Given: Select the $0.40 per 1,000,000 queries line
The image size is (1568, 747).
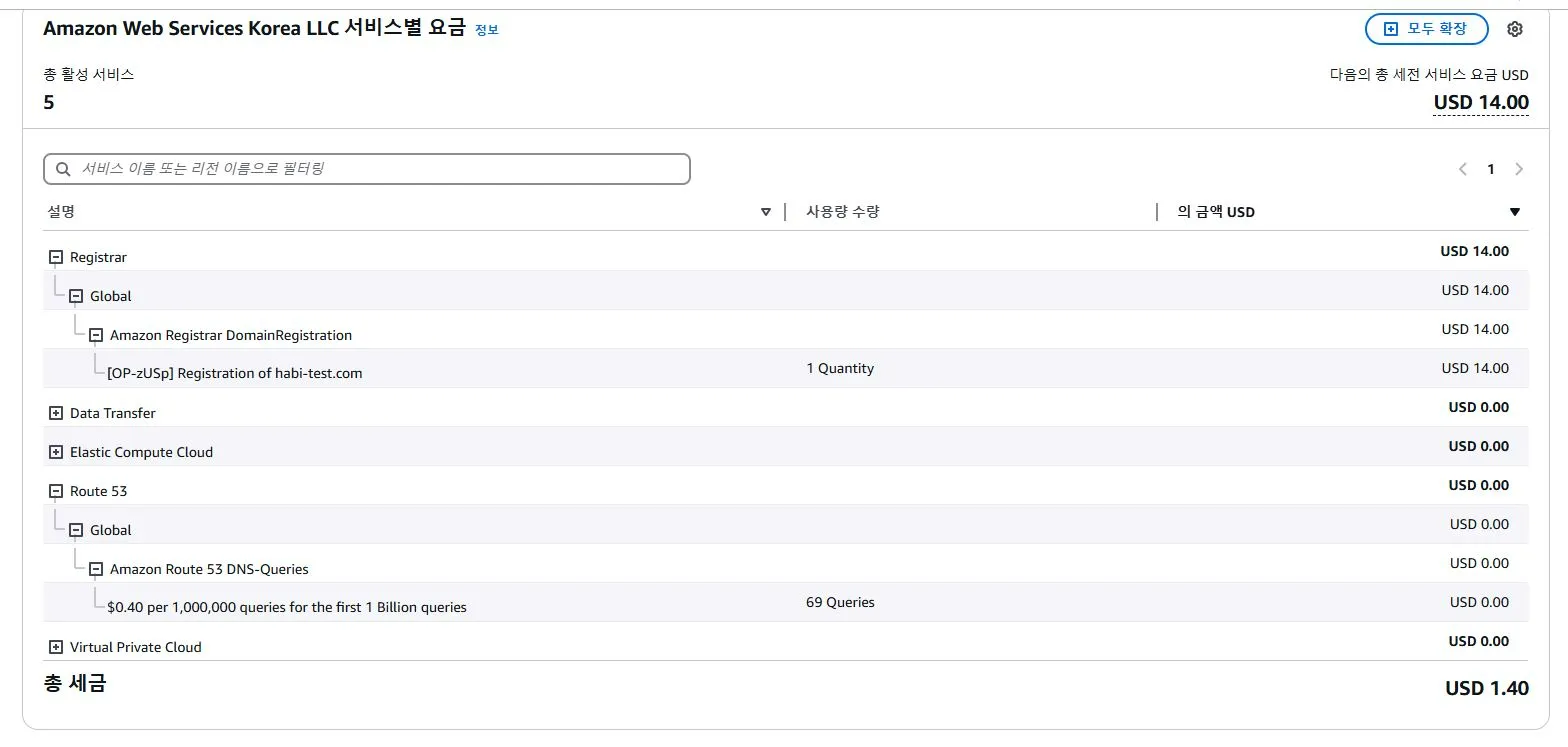Looking at the screenshot, I should click(x=287, y=607).
